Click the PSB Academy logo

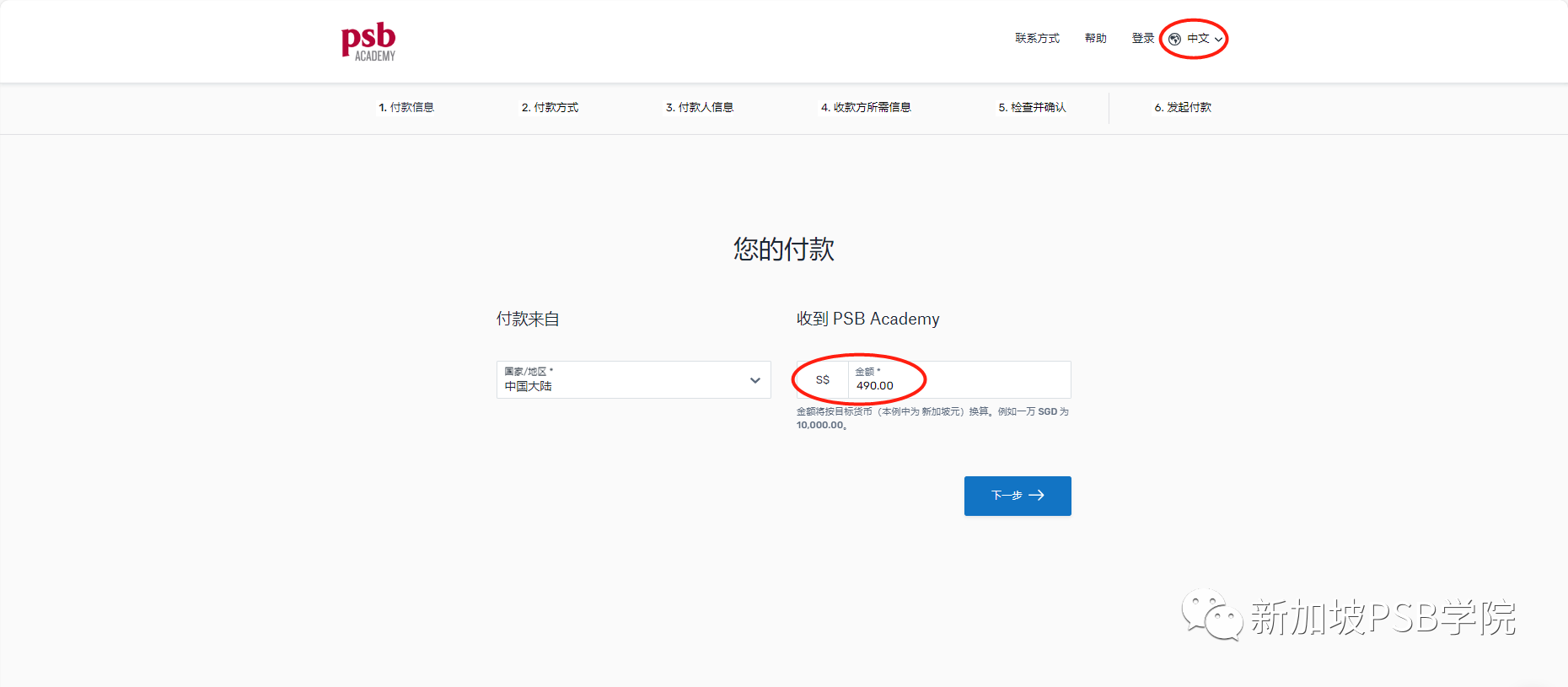pos(368,41)
